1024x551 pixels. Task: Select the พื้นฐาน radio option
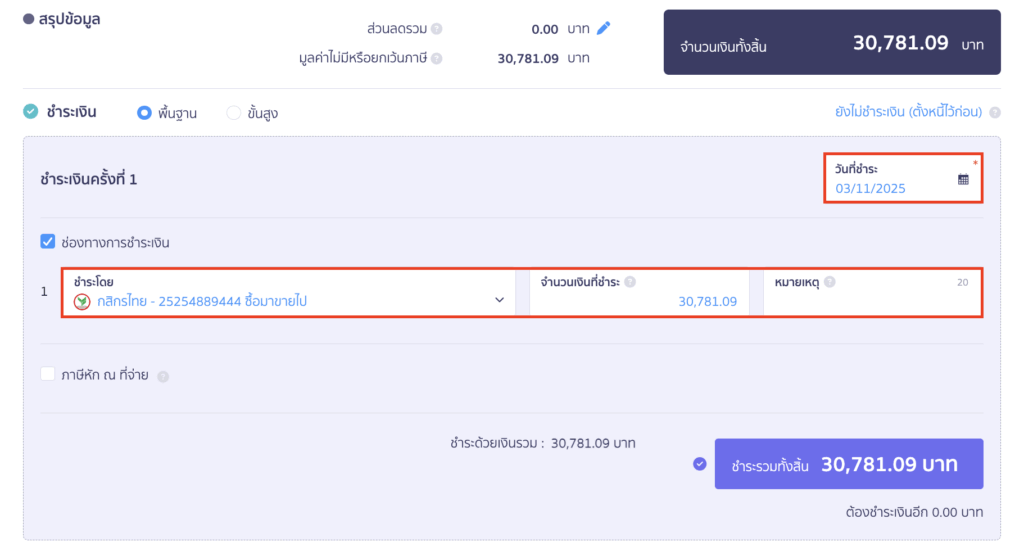point(144,113)
